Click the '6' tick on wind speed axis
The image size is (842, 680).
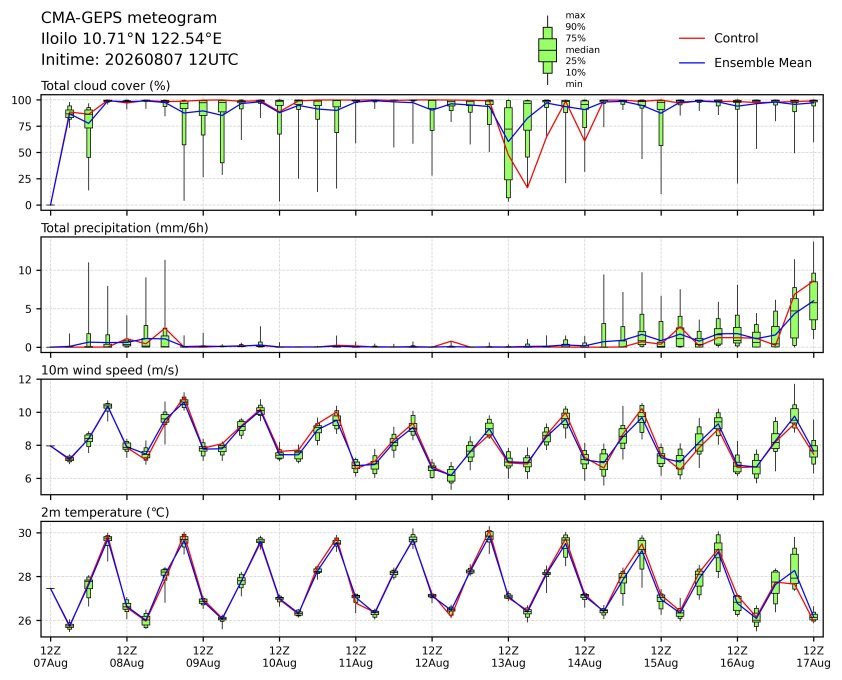(x=30, y=479)
